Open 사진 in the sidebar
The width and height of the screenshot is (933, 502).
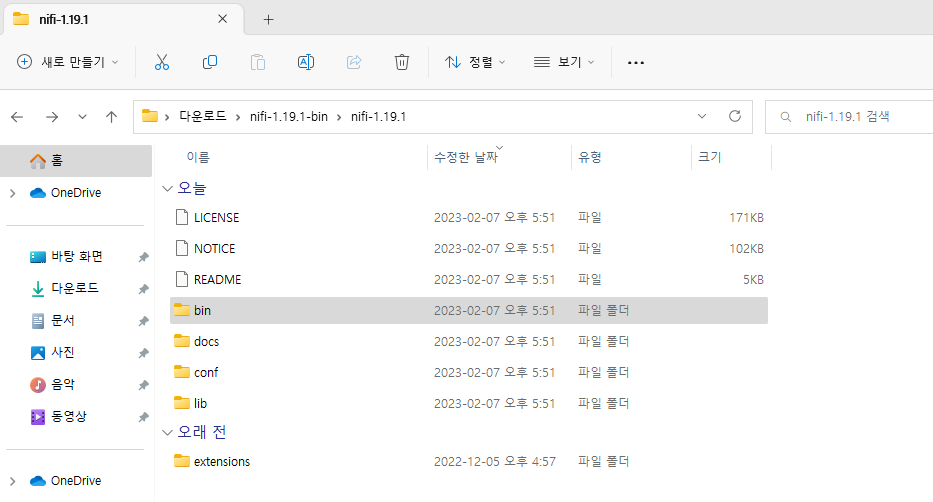[x=62, y=353]
